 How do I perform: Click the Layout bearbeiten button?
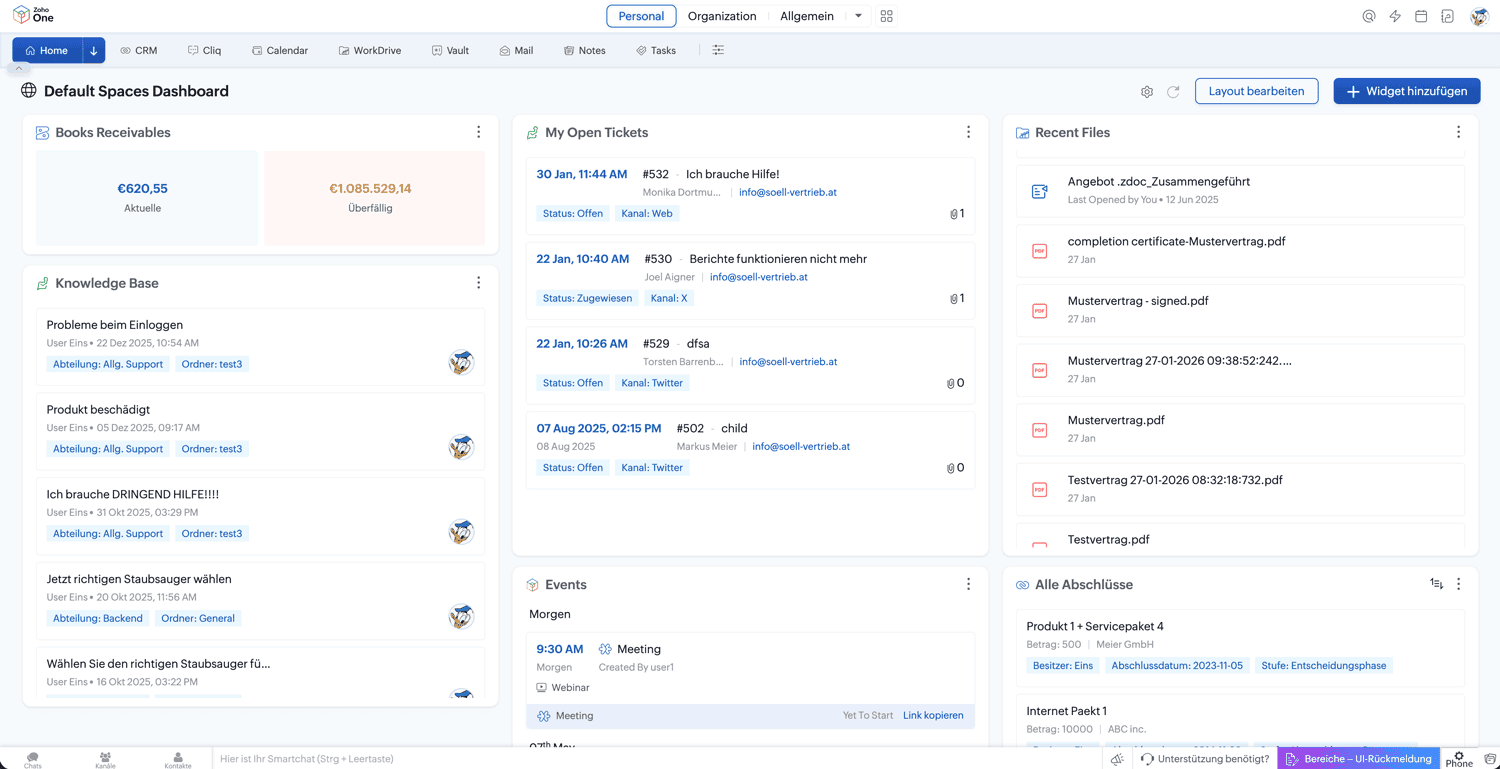[x=1256, y=91]
